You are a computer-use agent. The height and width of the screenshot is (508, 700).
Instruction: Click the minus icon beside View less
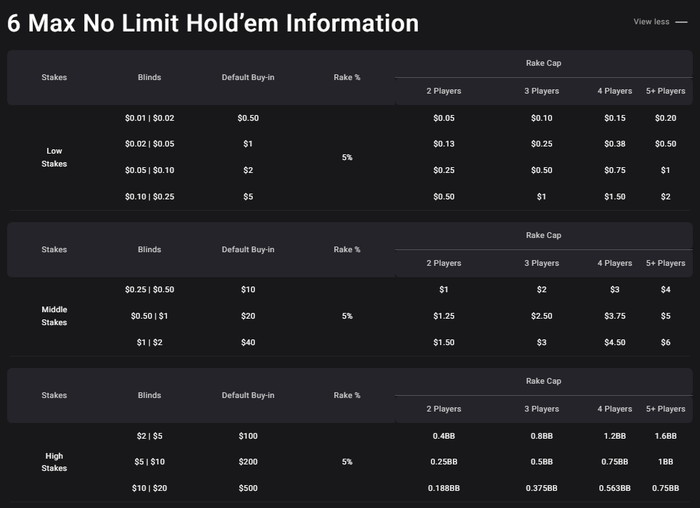pyautogui.click(x=681, y=22)
